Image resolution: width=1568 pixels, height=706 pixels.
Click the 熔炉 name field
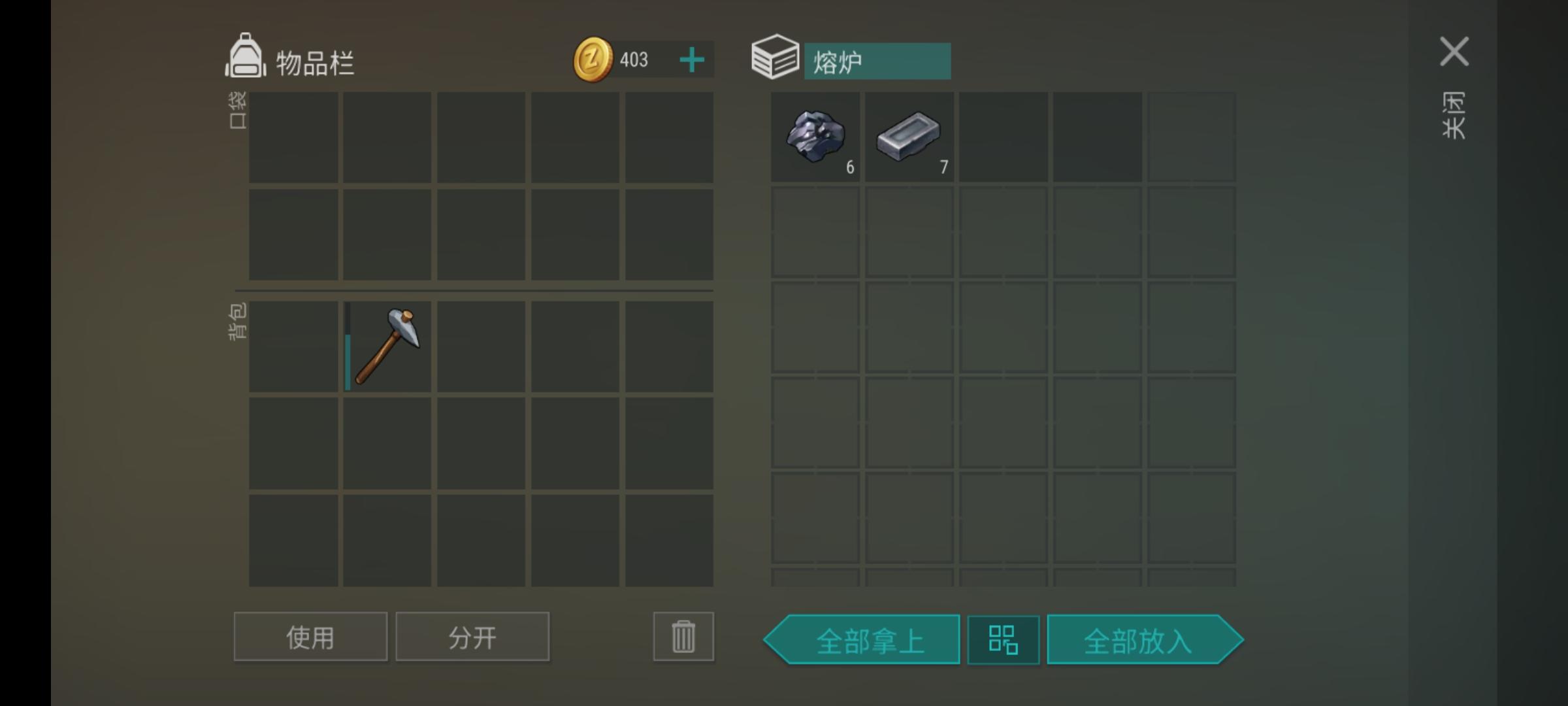pyautogui.click(x=877, y=61)
